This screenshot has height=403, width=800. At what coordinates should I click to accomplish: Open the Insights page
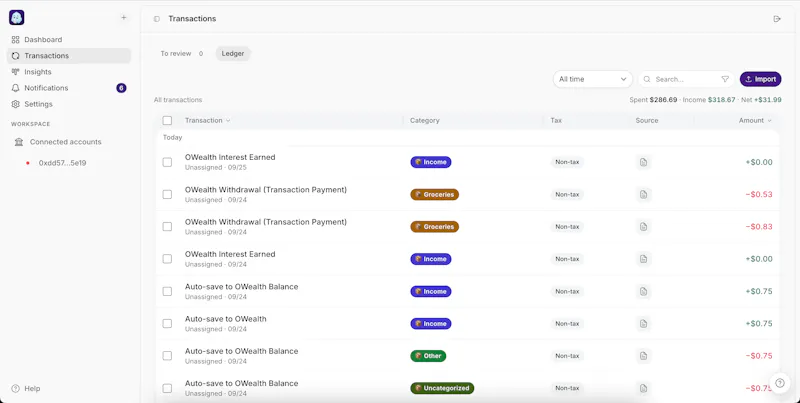click(x=68, y=72)
